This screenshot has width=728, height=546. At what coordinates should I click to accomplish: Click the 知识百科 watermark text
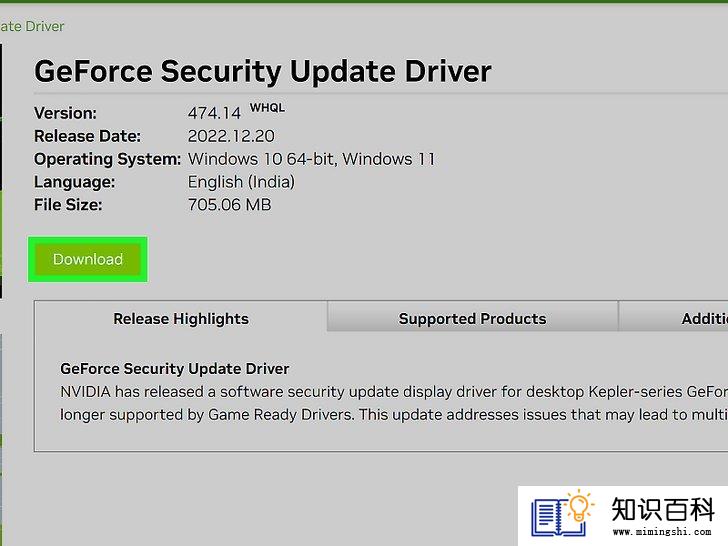click(x=663, y=509)
